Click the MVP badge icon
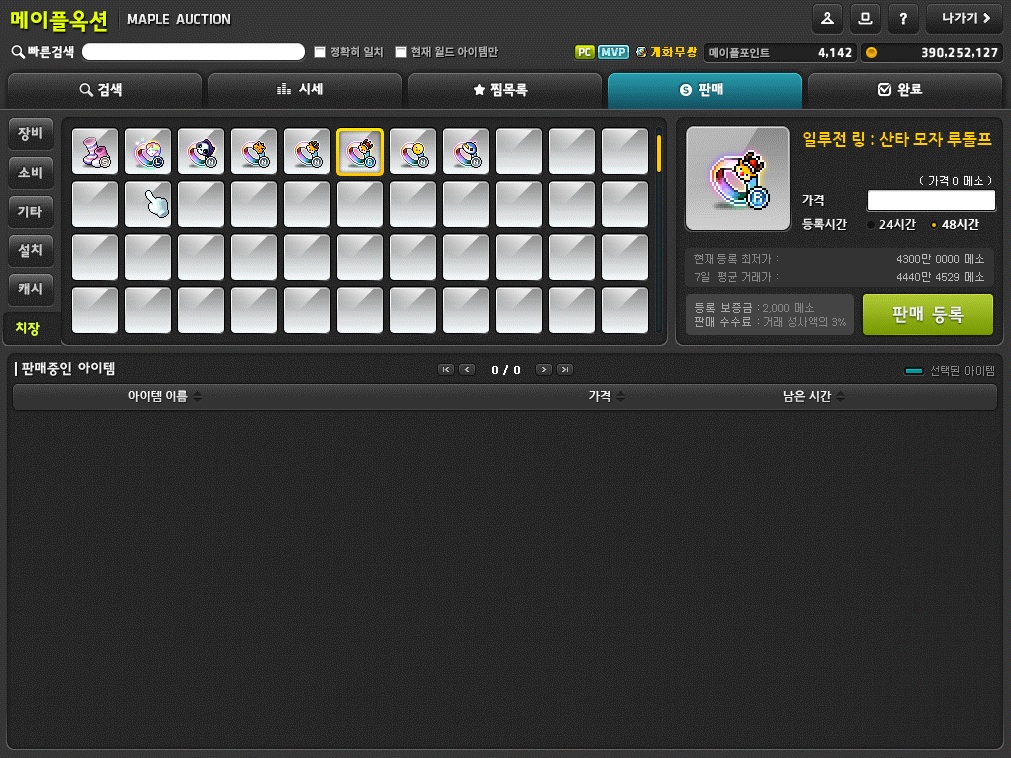This screenshot has height=758, width=1011. pos(613,52)
